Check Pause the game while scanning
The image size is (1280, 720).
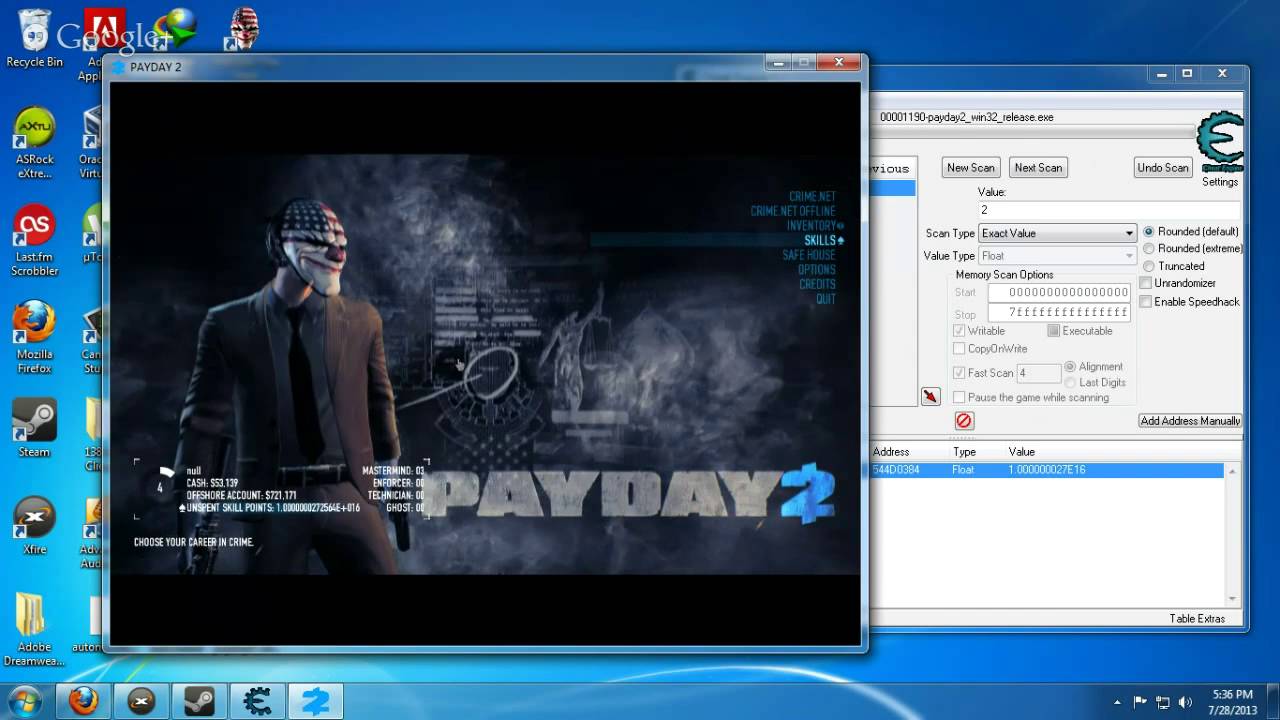coord(959,397)
